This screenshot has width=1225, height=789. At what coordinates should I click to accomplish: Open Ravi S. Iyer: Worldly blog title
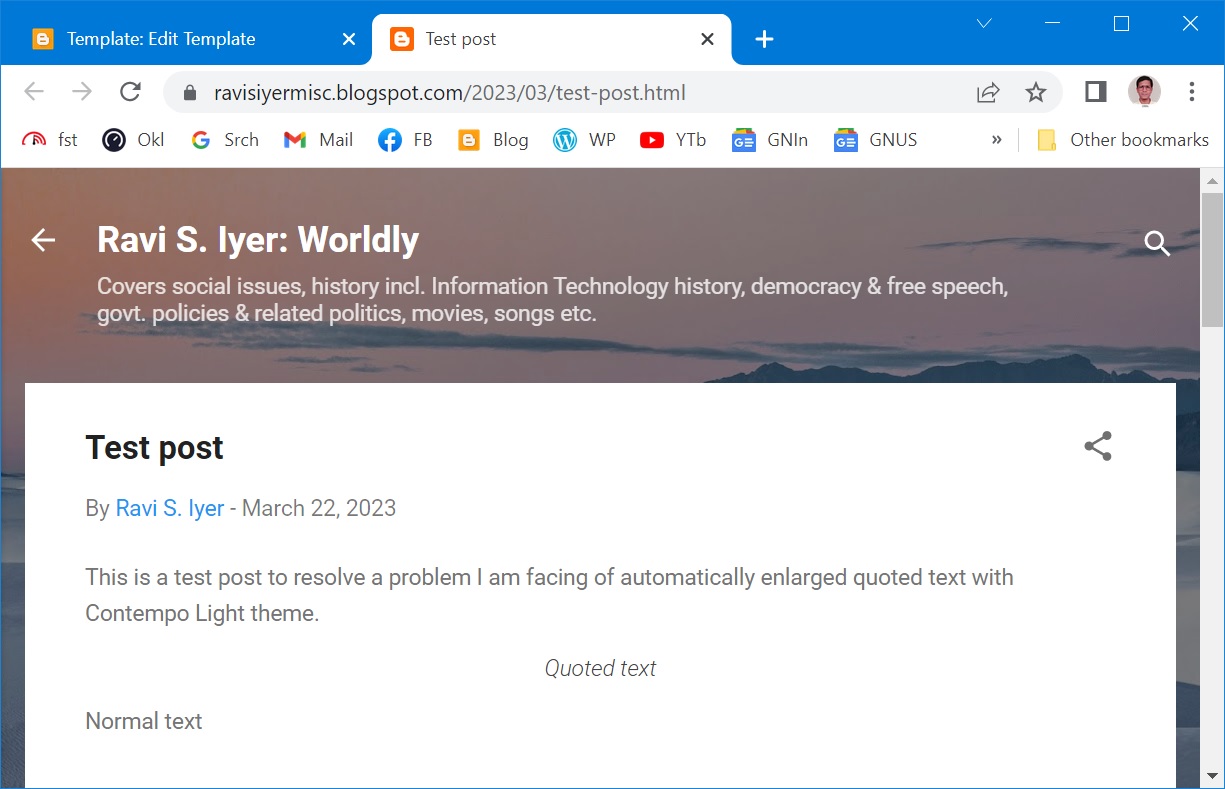click(258, 240)
